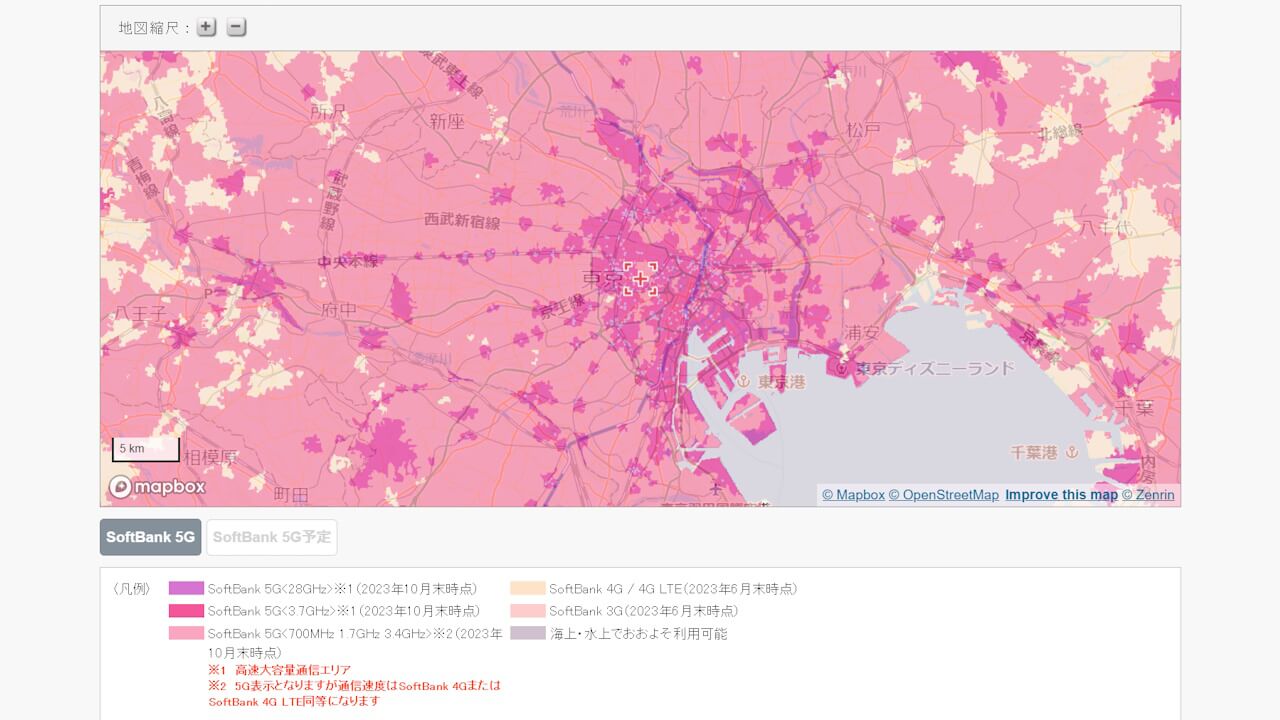The height and width of the screenshot is (720, 1280).
Task: Open the © Zenrin attribution link
Action: click(1148, 494)
